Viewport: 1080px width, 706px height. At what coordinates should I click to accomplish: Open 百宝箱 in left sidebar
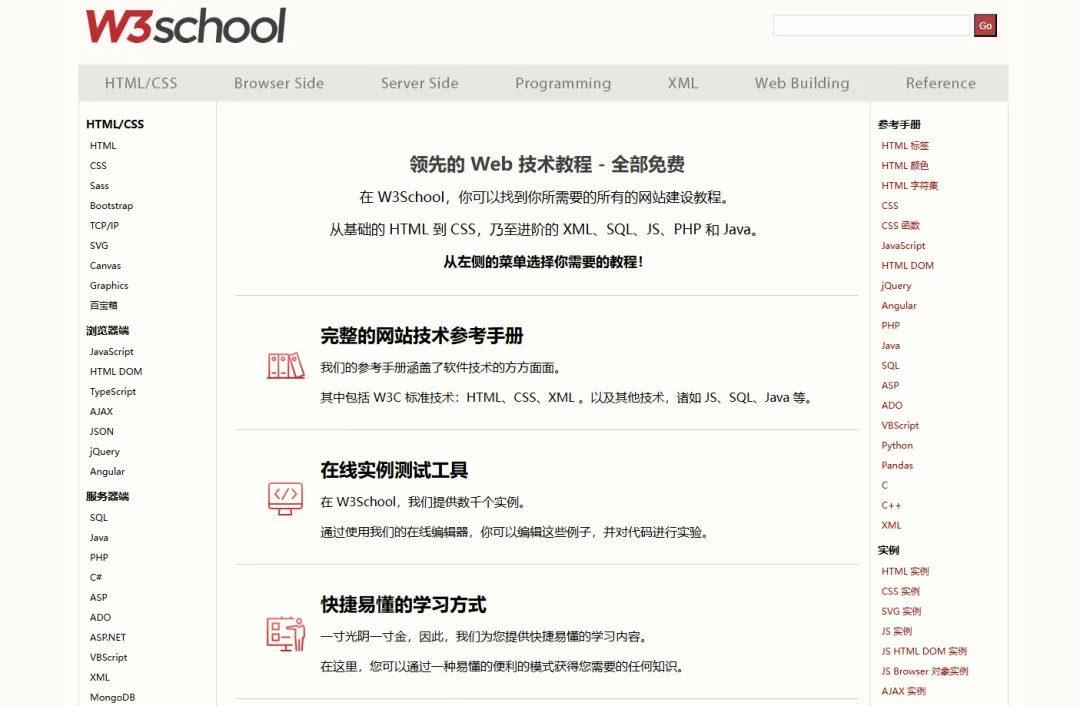[103, 305]
